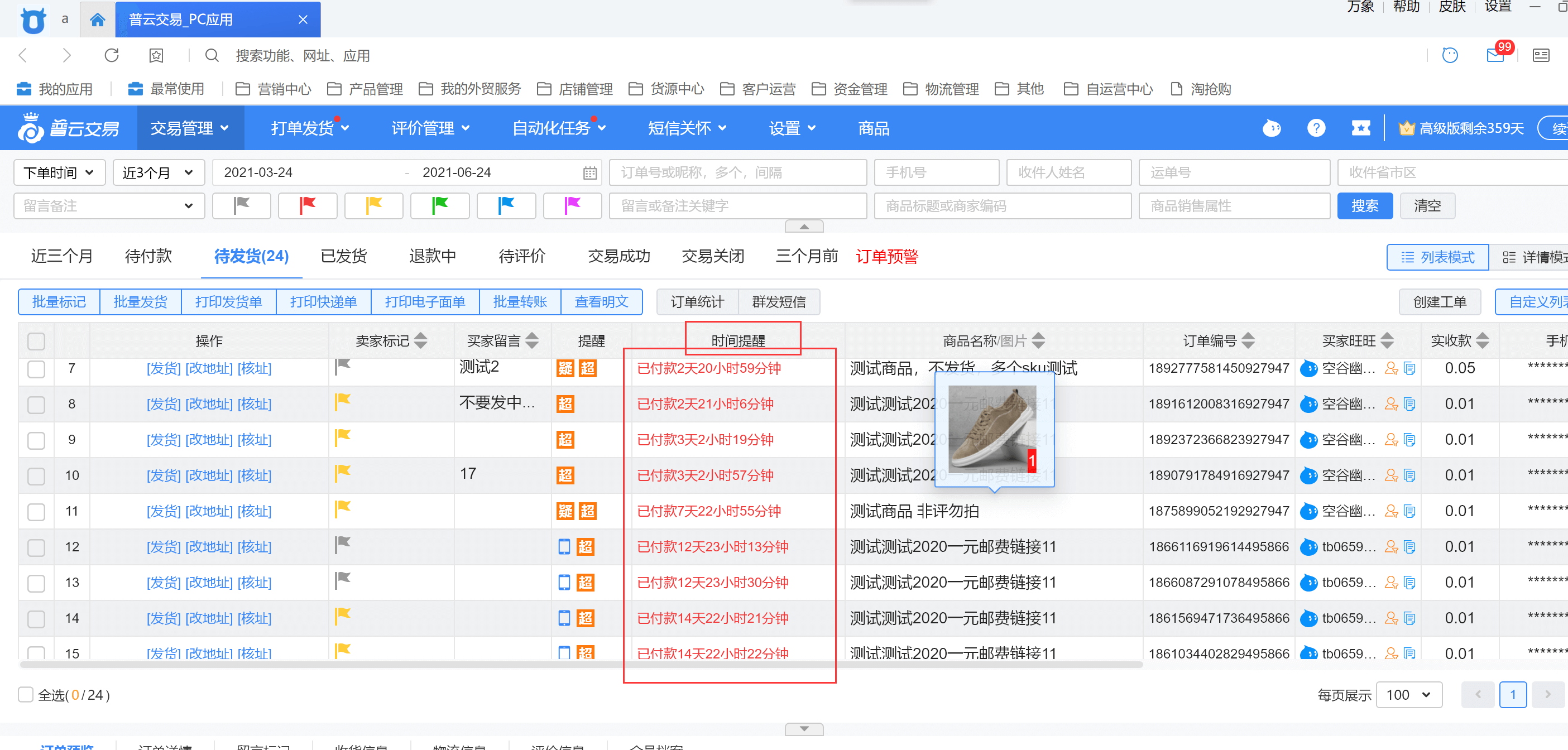
Task: Switch to the 已发货 tab
Action: [344, 256]
